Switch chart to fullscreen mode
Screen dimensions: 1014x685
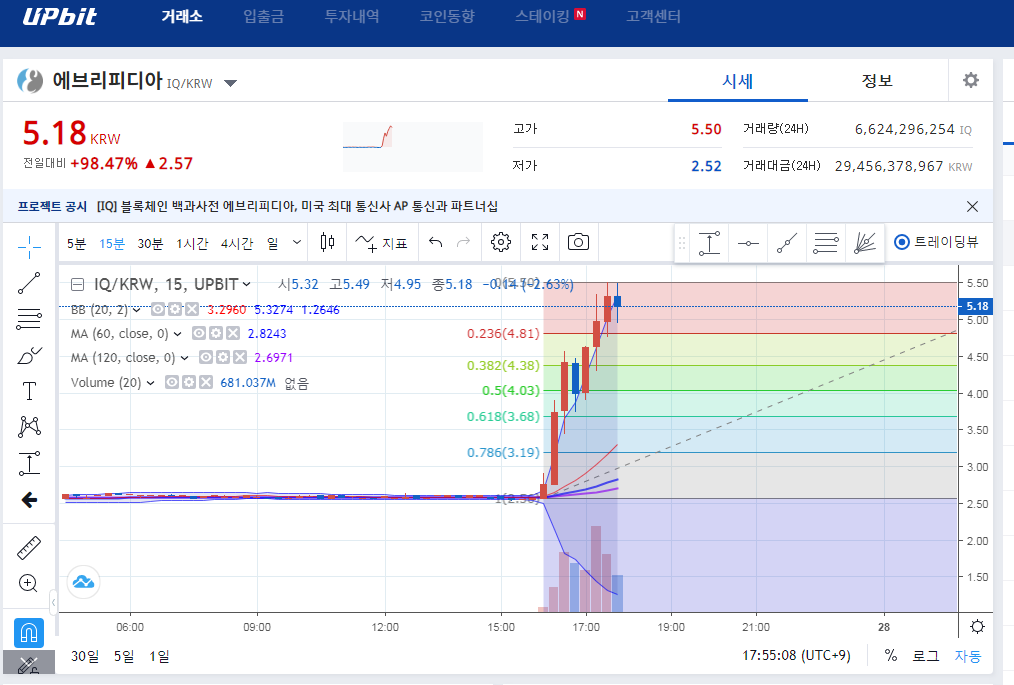click(540, 243)
